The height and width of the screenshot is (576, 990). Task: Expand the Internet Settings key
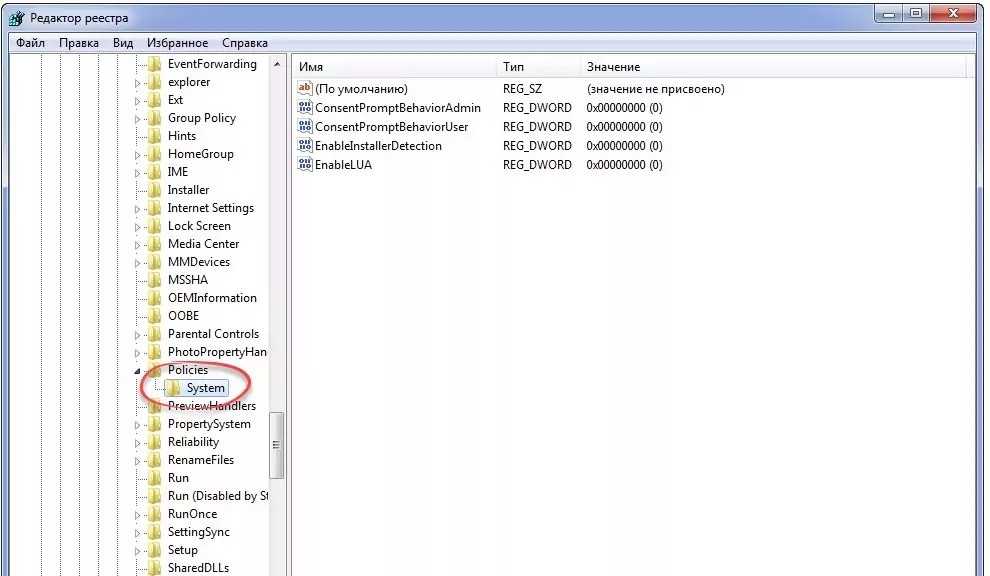coord(138,208)
